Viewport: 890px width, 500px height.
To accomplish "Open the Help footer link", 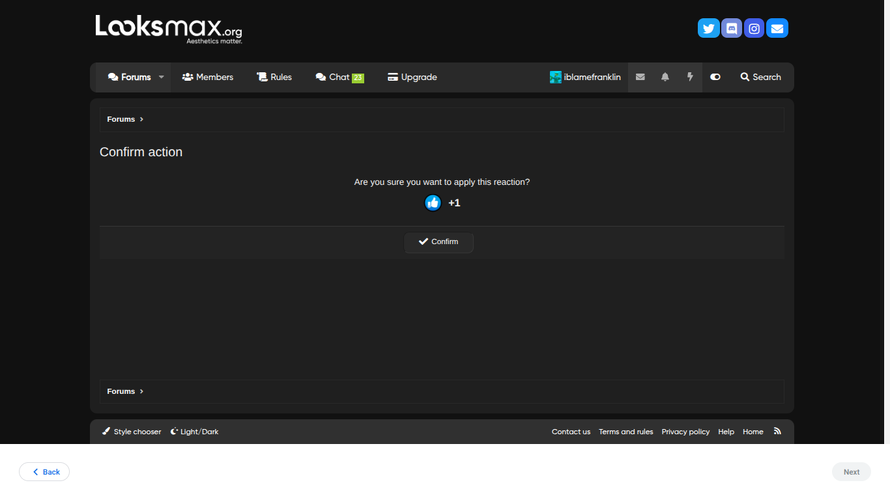I will [726, 432].
